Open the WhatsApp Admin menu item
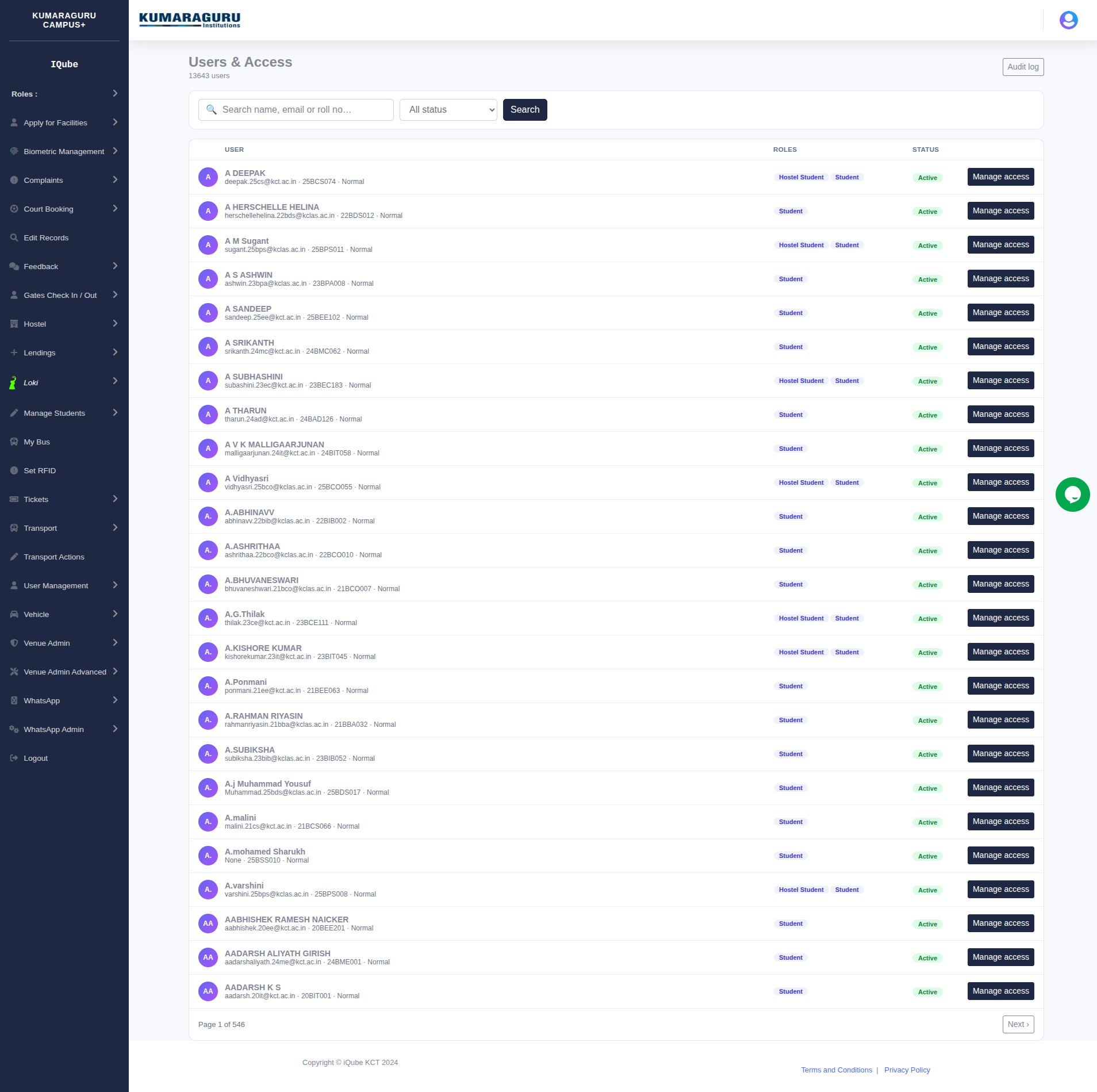The width and height of the screenshot is (1097, 1092). pos(64,729)
